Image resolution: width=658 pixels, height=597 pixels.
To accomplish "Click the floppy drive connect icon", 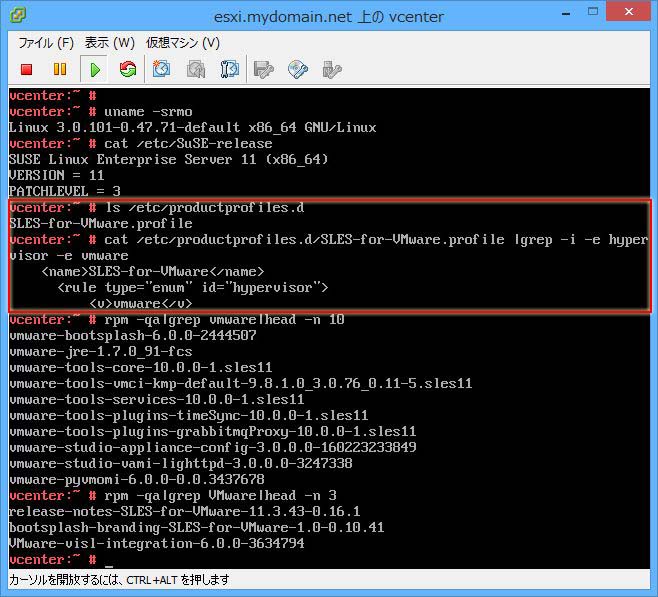I will click(264, 69).
